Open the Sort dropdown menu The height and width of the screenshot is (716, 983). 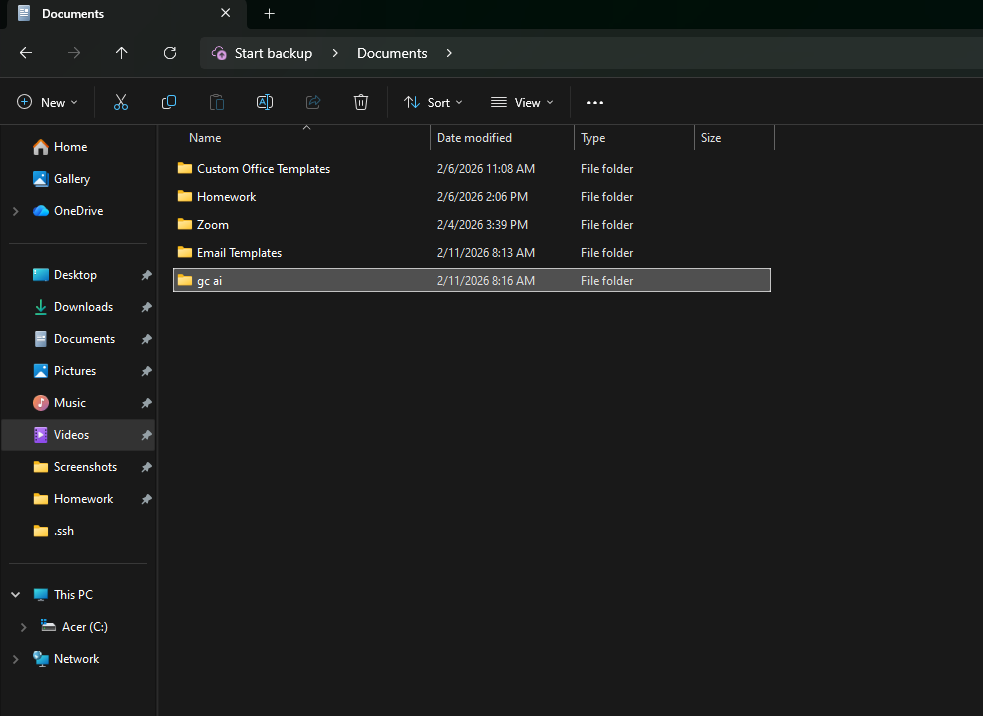[x=433, y=102]
